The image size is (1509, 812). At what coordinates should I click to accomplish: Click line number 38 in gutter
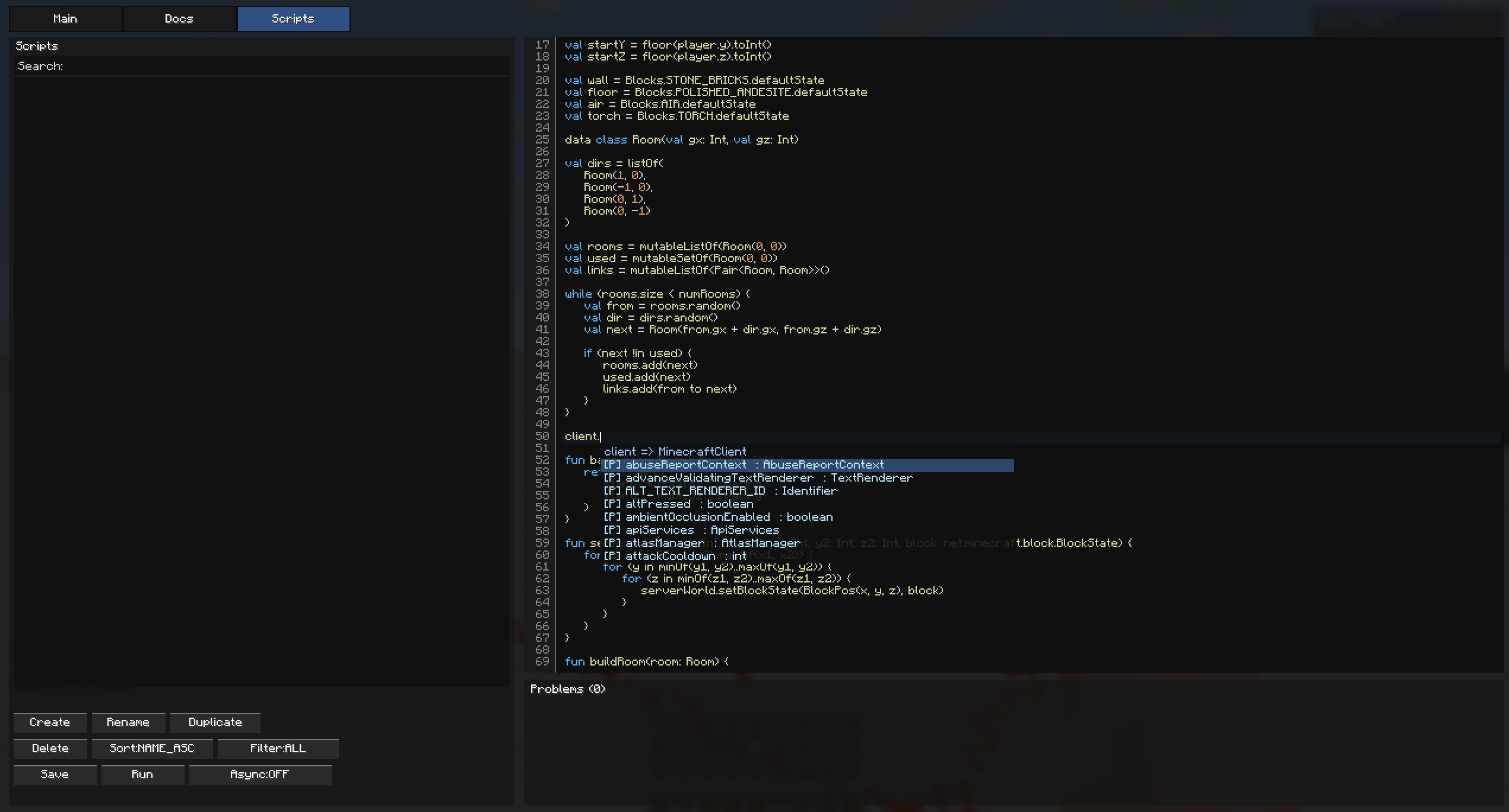pyautogui.click(x=542, y=294)
